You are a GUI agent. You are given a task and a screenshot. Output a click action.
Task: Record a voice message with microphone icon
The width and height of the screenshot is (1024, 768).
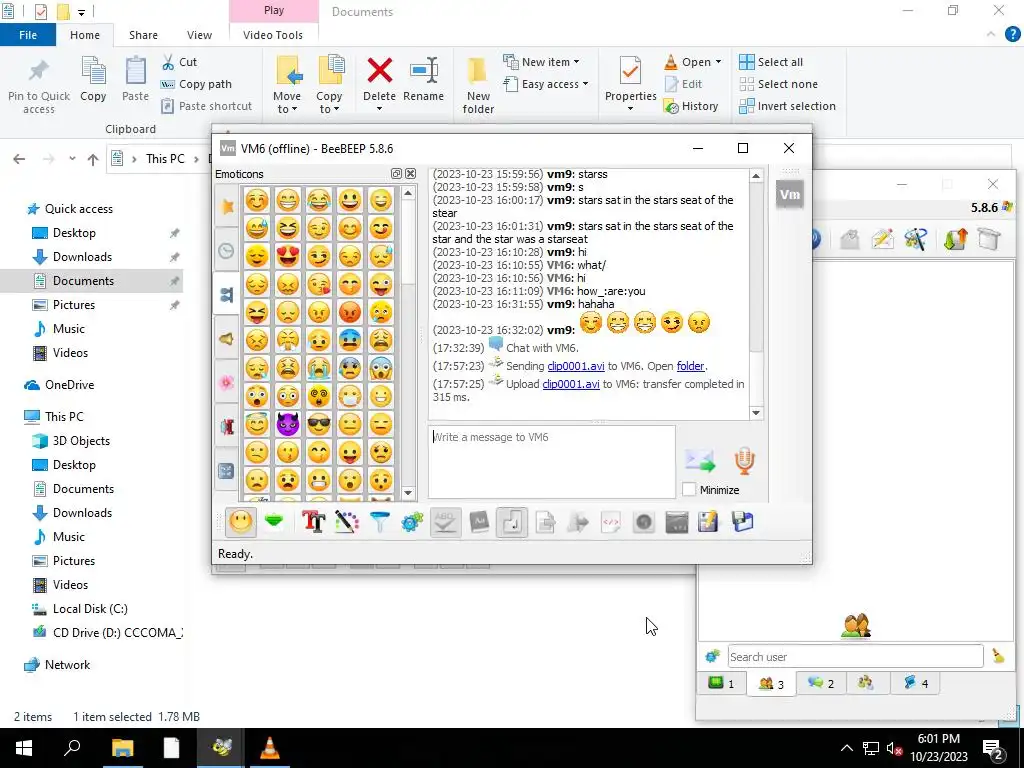[744, 460]
